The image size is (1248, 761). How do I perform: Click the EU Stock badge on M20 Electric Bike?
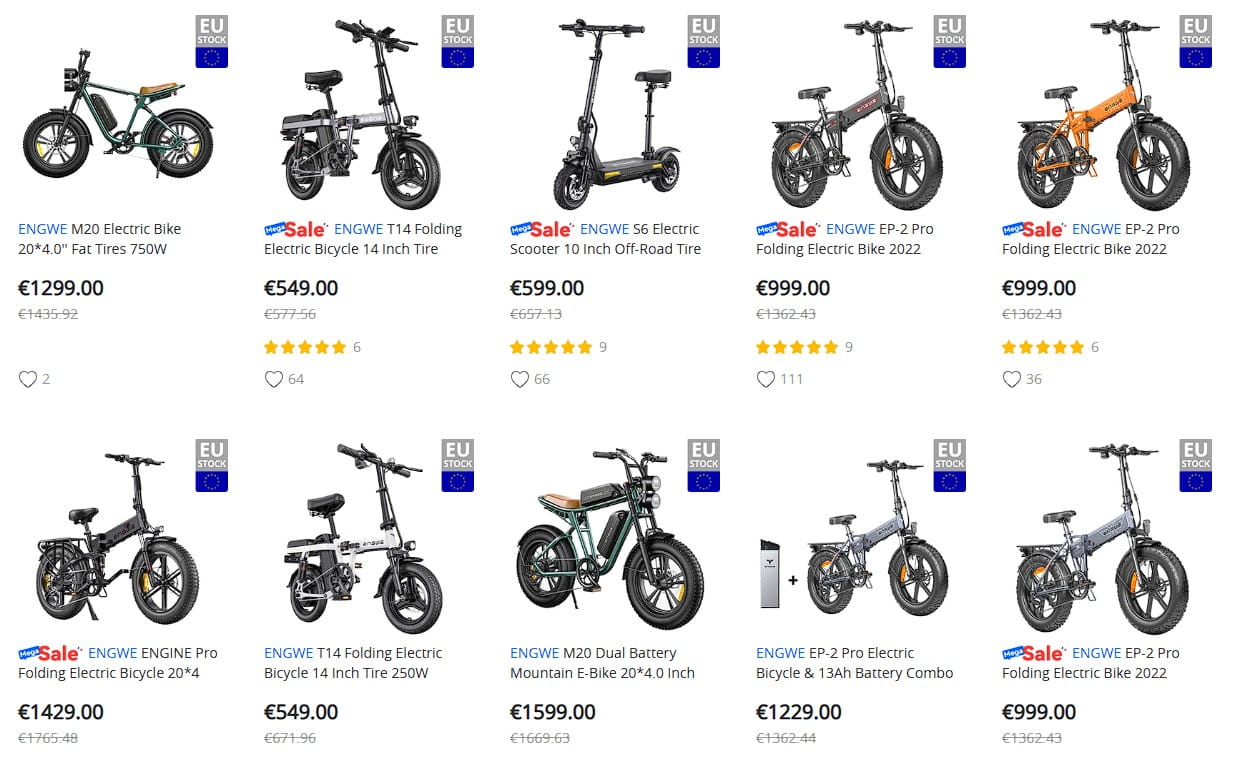tap(211, 42)
